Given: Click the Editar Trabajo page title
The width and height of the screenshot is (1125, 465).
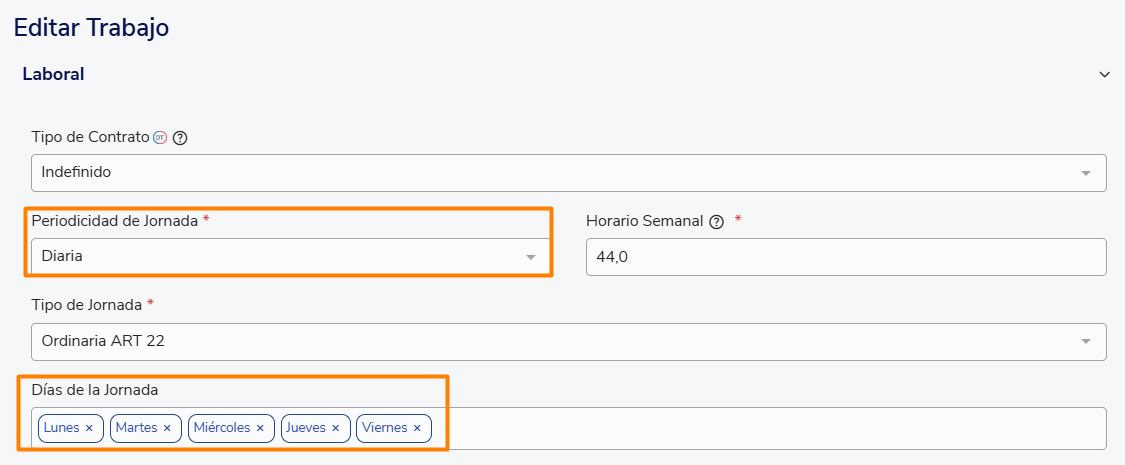Looking at the screenshot, I should 91,27.
